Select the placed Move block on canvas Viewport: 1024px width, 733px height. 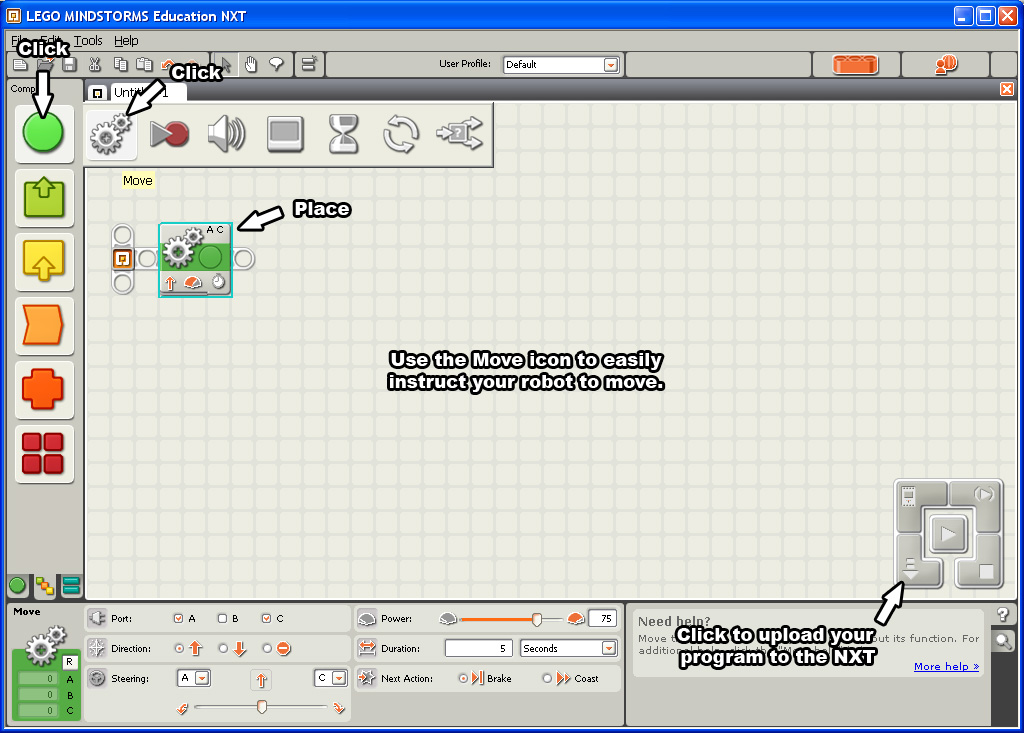(x=195, y=259)
